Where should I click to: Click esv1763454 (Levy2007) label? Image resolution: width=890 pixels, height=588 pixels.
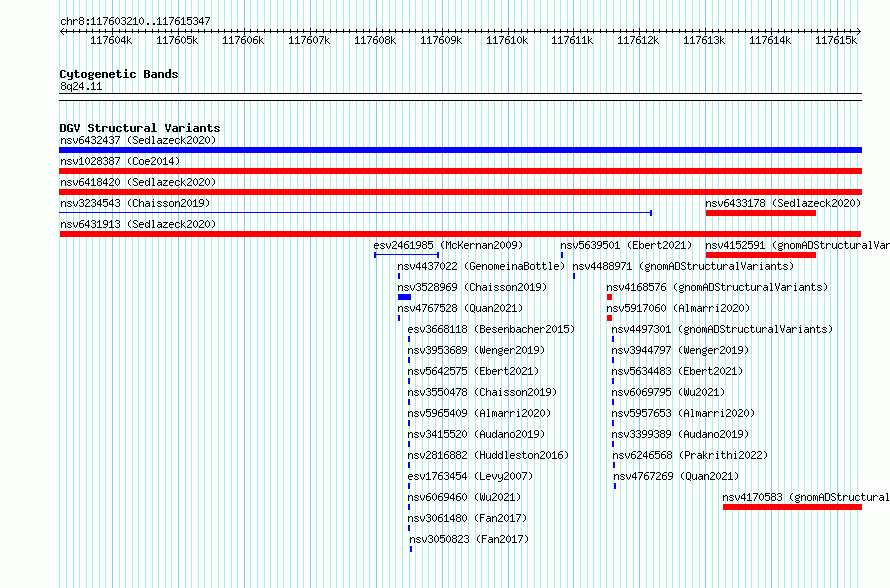pos(470,476)
